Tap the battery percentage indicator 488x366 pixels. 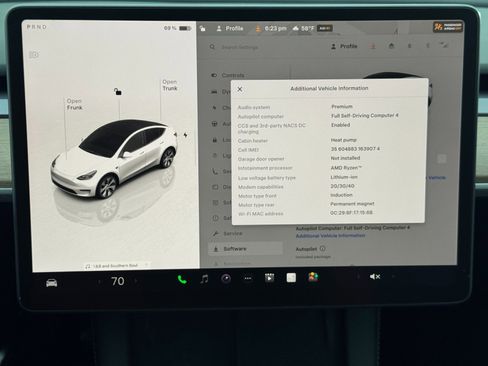tap(177, 28)
